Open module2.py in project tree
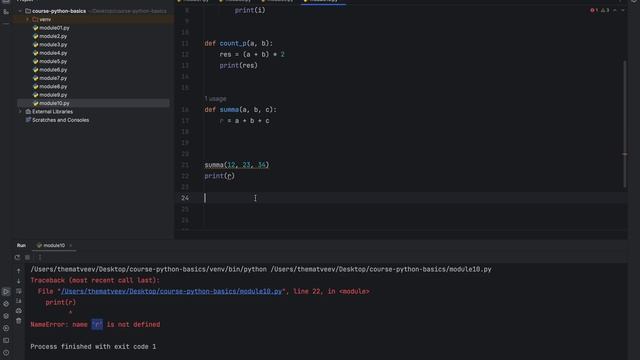The width and height of the screenshot is (640, 360). [x=53, y=36]
